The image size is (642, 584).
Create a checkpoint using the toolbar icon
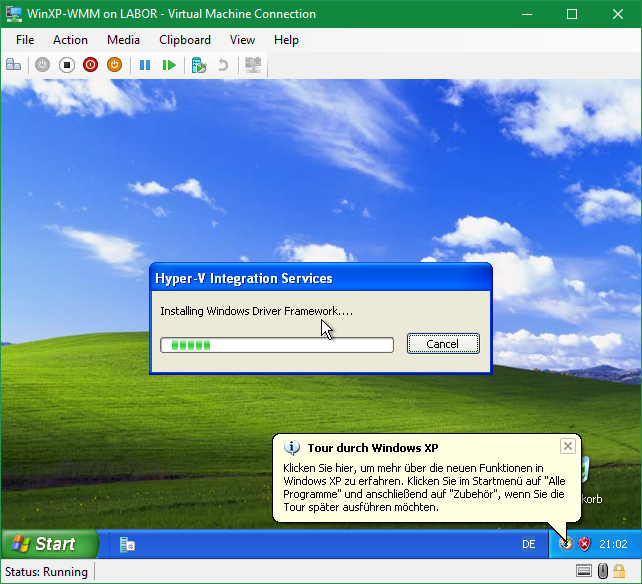point(199,65)
